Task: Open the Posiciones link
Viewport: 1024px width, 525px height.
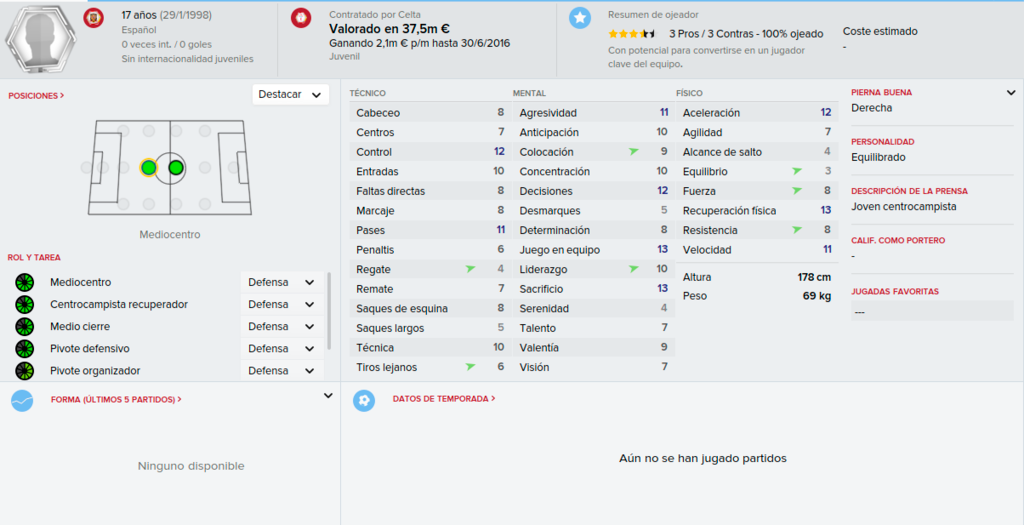Action: tap(36, 95)
